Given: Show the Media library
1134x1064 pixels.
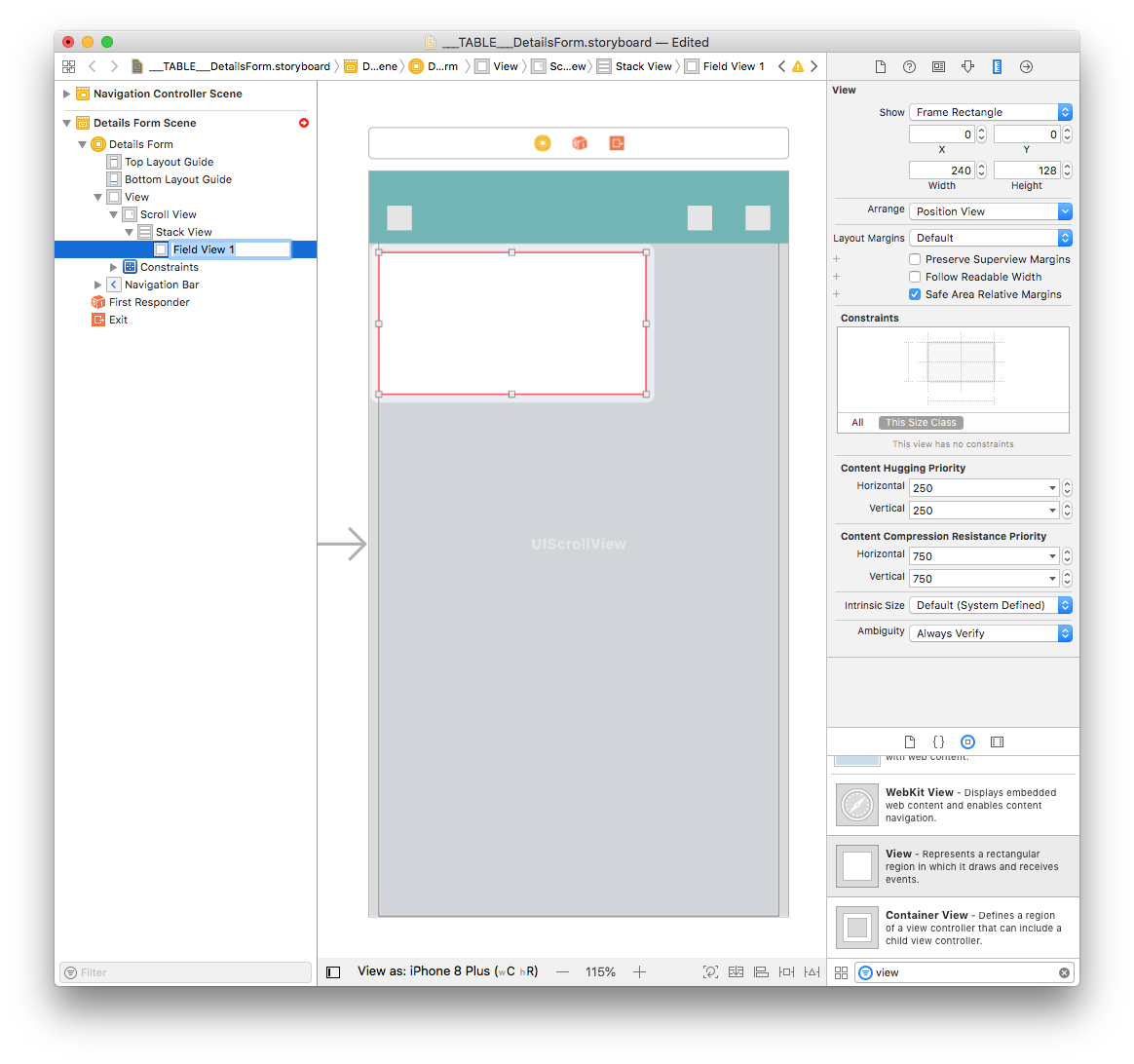Looking at the screenshot, I should tap(998, 742).
